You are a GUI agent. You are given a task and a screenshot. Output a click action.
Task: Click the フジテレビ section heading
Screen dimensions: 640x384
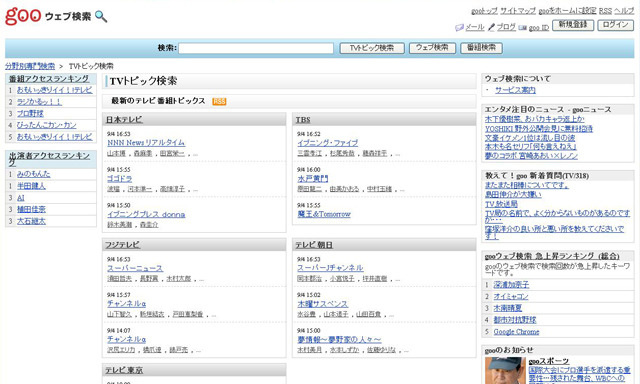coord(122,245)
